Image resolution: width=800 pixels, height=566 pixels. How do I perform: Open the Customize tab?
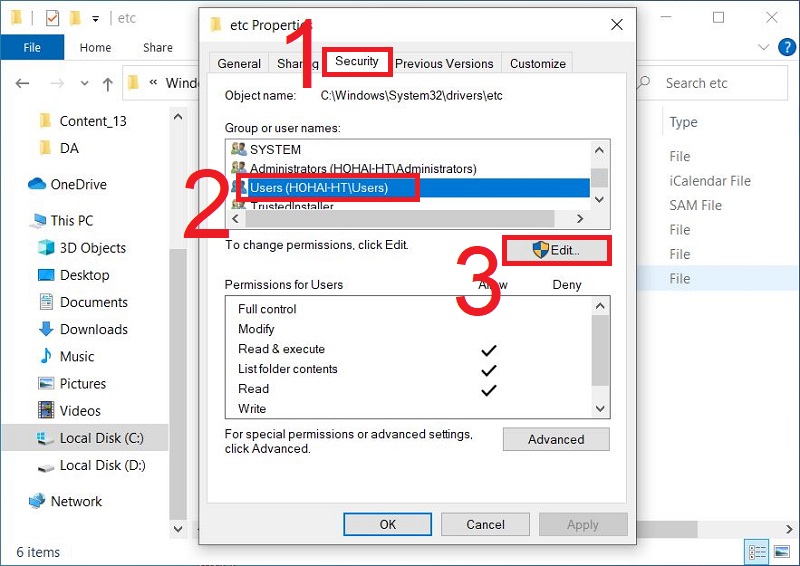(538, 63)
